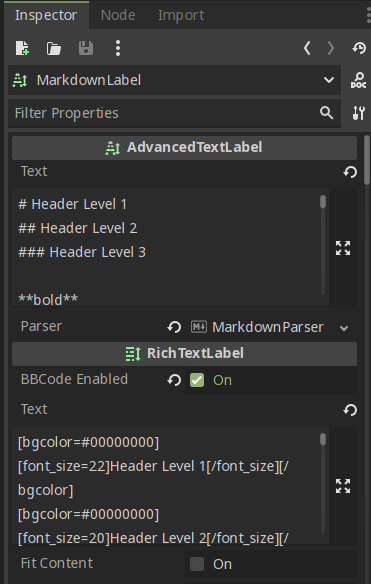Go to previous edited object arrow
Viewport: 371px width, 584px height.
point(307,48)
